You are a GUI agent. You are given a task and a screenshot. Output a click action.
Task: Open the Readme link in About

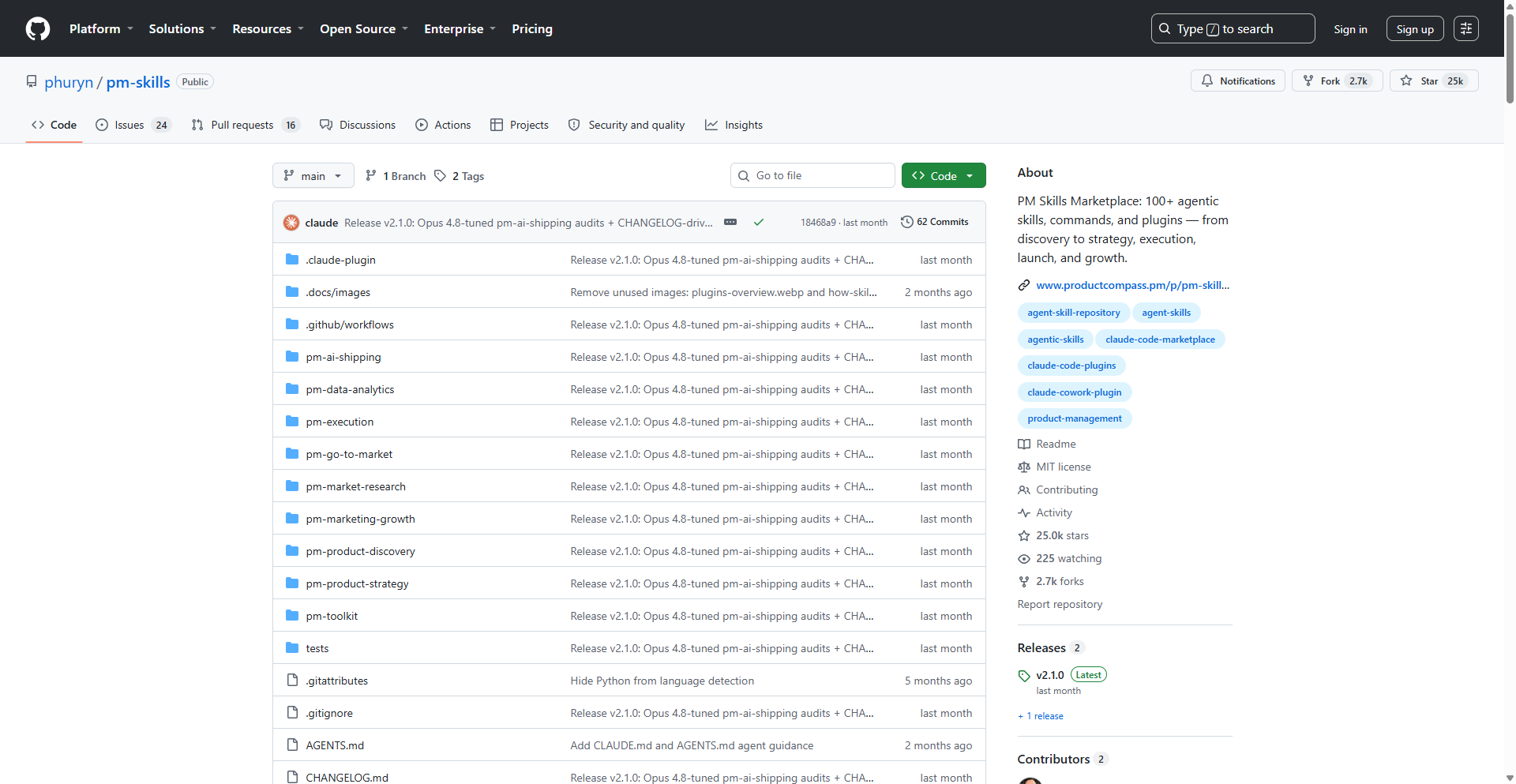1056,444
